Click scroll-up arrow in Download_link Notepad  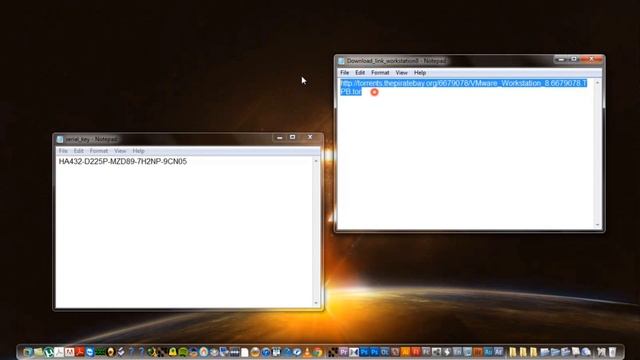[x=598, y=83]
